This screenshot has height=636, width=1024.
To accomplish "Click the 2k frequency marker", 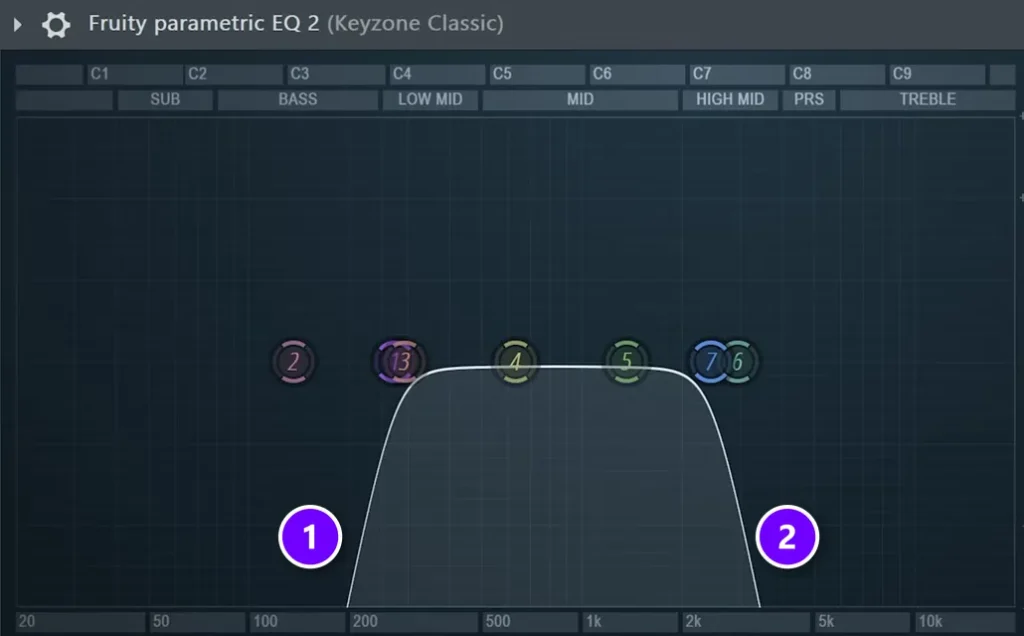I will [x=693, y=621].
